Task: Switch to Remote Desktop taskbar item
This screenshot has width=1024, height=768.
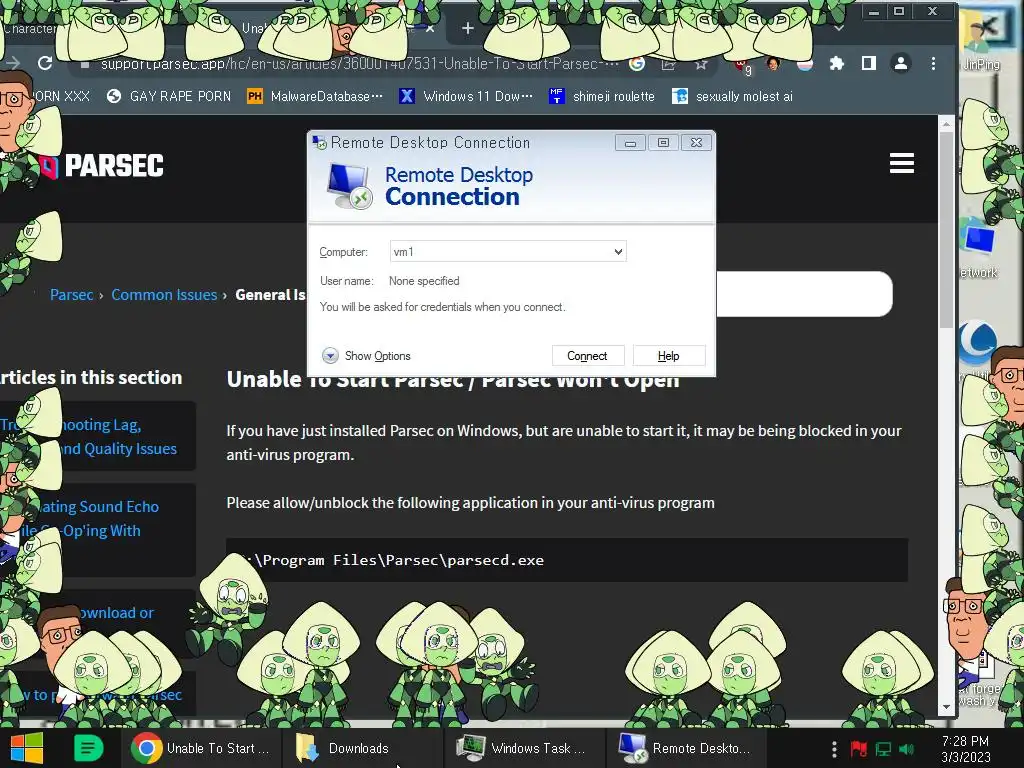Action: pyautogui.click(x=686, y=748)
